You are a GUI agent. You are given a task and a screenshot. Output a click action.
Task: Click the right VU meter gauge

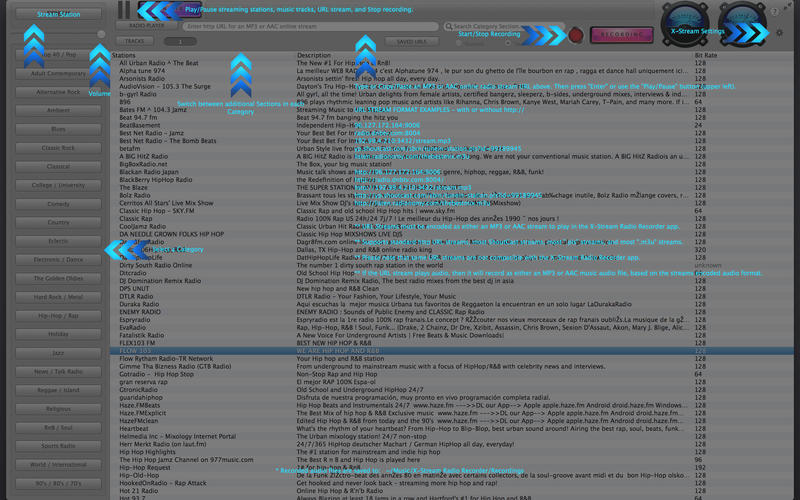click(x=741, y=23)
